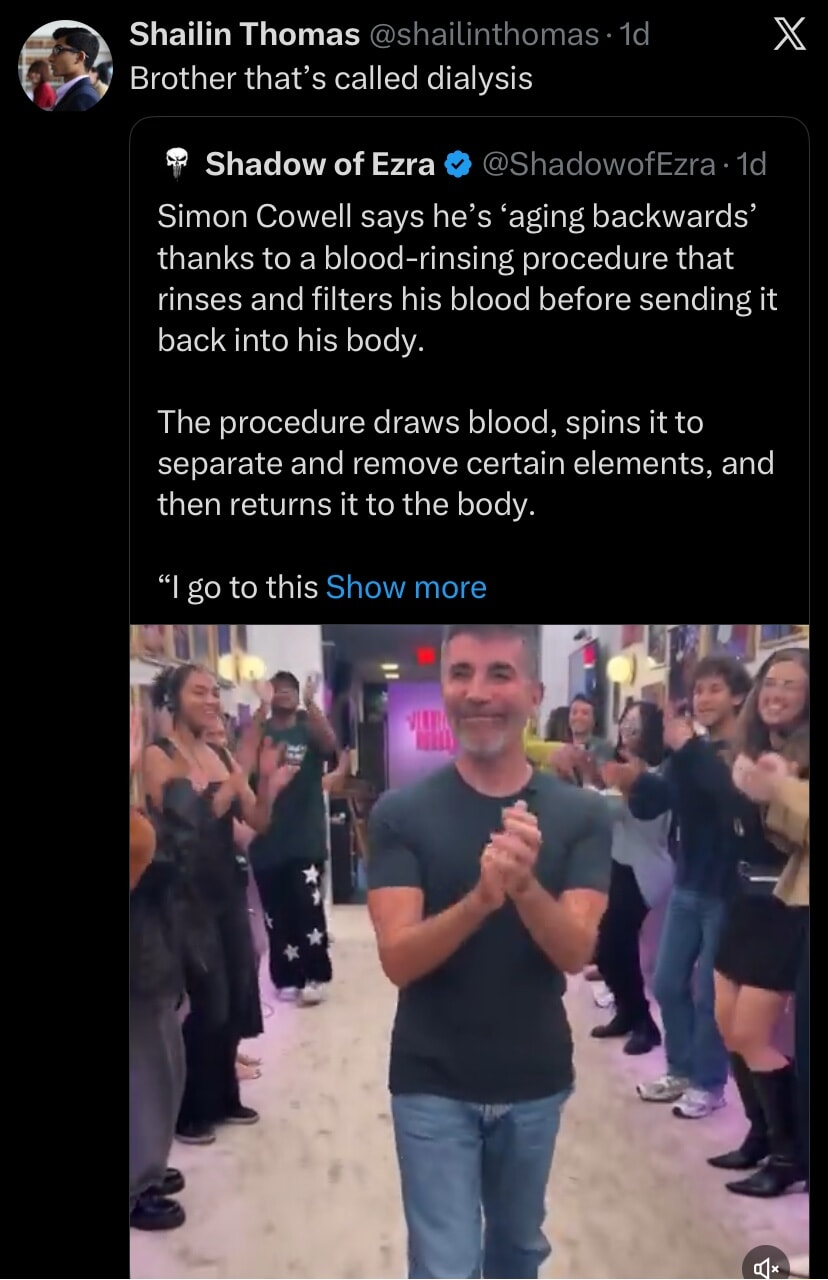Click the blue verified badge
This screenshot has height=1280, width=828.
click(458, 164)
